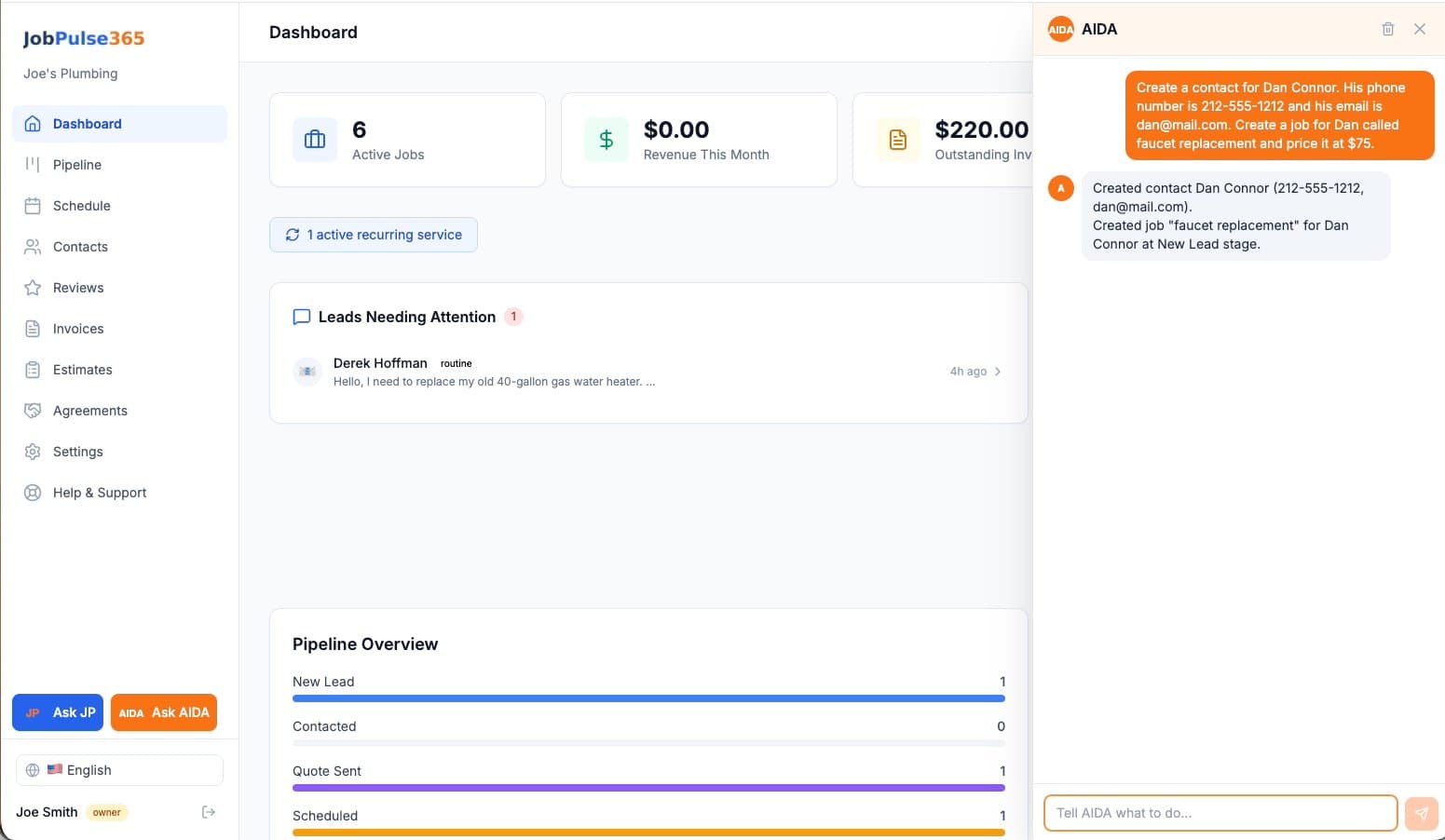Go to the Schedule page
Viewport: 1445px width, 840px height.
(x=81, y=206)
